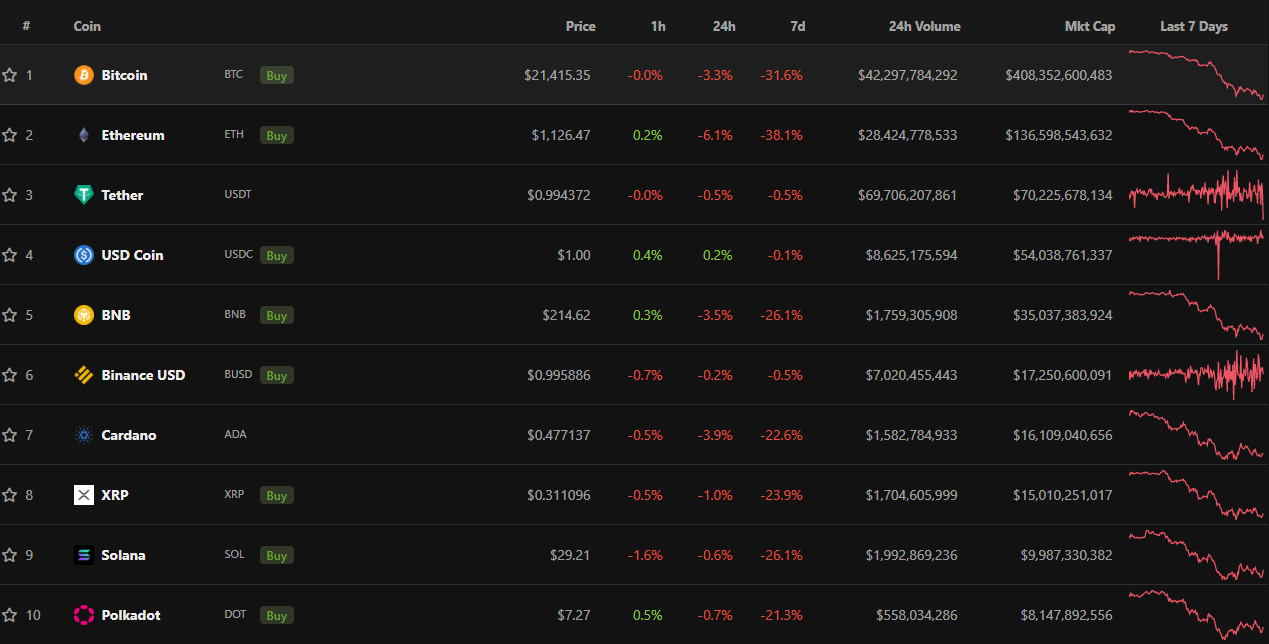Screen dimensions: 1269x644
Task: Click Solana's -1.6% 1h change
Action: (645, 555)
